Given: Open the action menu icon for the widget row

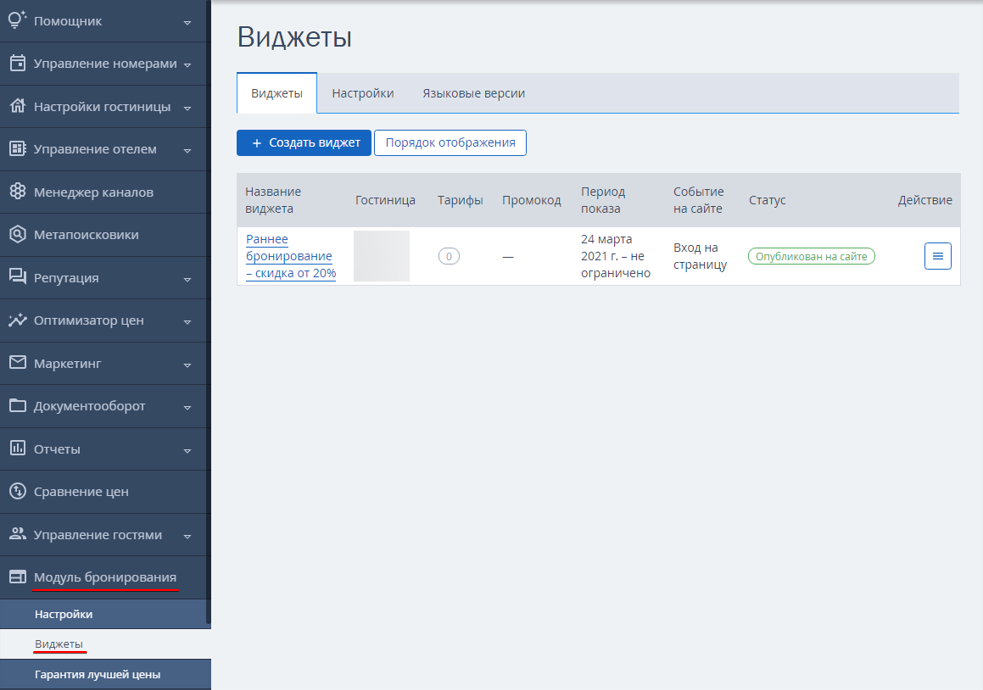Looking at the screenshot, I should pos(937,256).
